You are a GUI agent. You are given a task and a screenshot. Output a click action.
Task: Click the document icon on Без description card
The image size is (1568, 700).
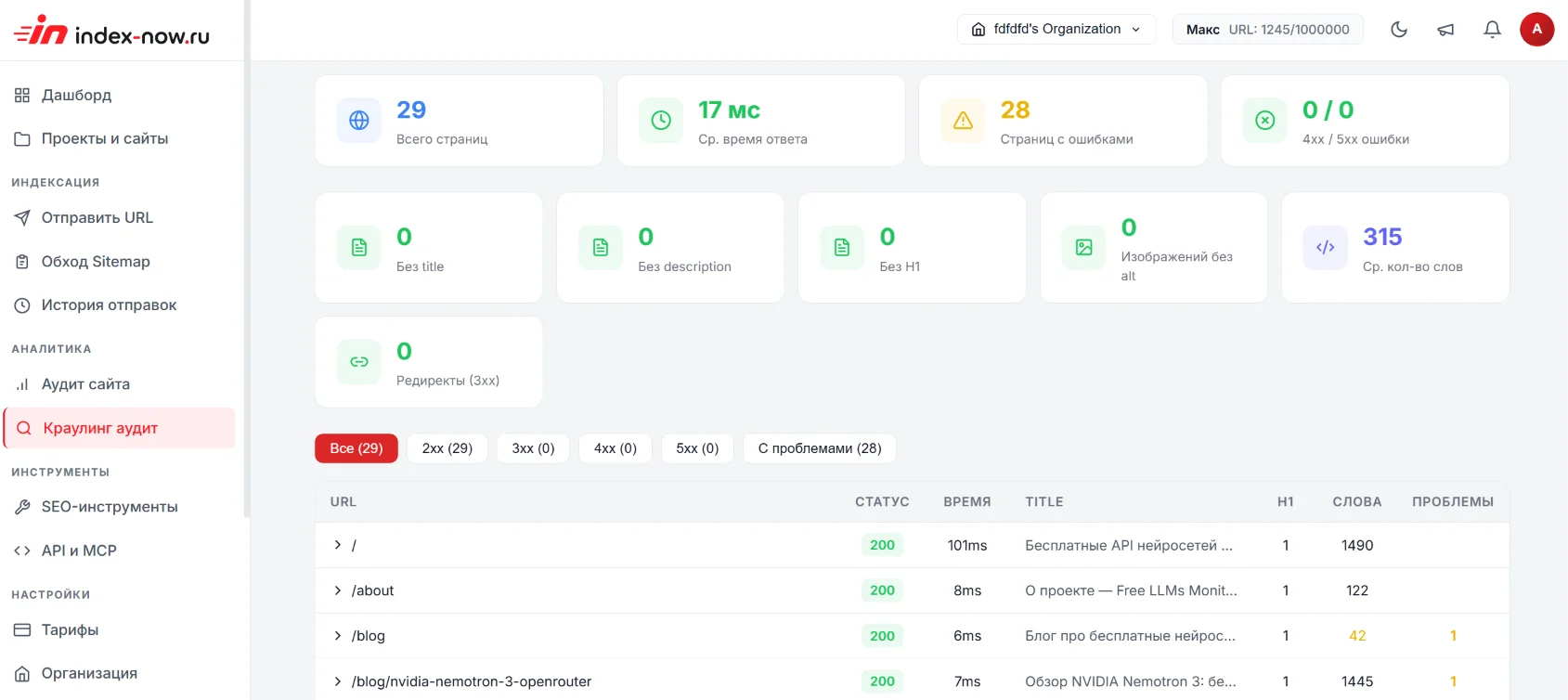[601, 248]
